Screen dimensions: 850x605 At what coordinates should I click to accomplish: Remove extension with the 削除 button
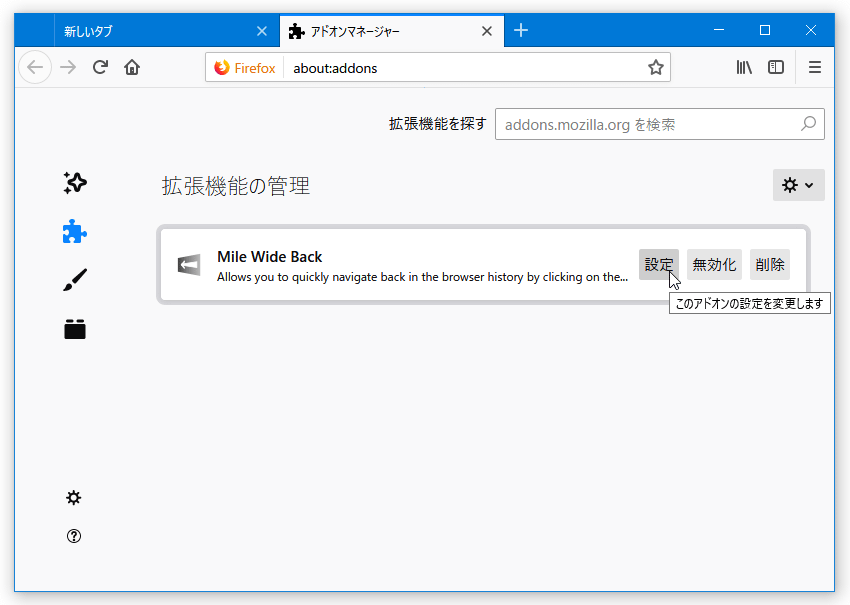770,265
